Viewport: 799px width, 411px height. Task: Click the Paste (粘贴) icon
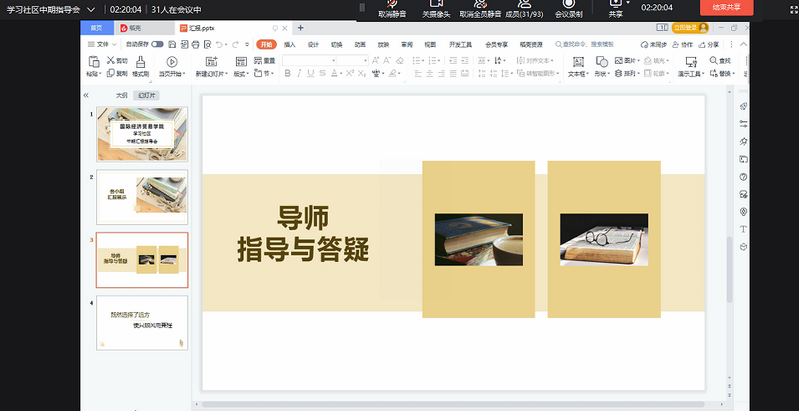92,61
